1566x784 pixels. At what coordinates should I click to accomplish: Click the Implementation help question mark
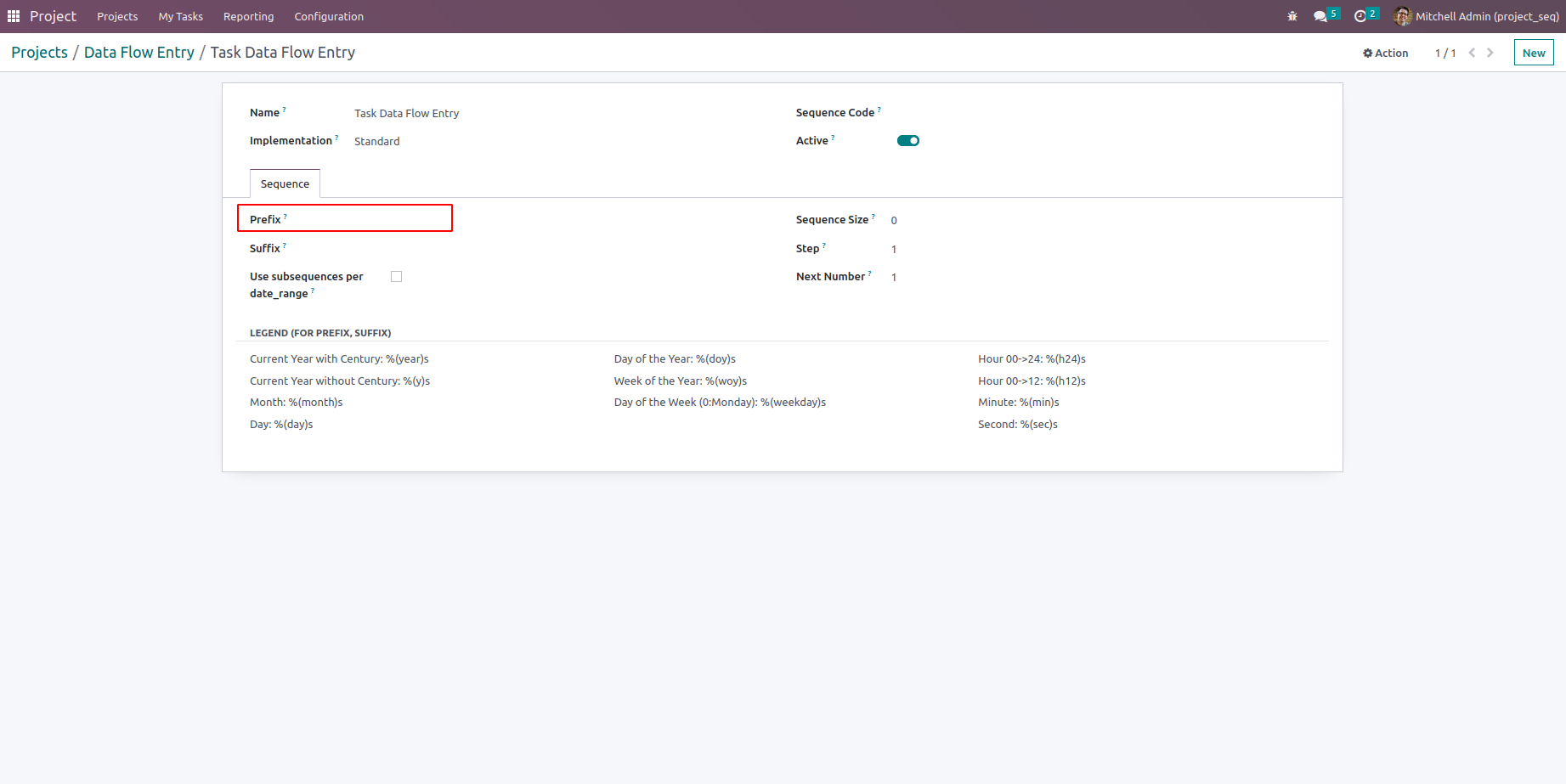[x=336, y=138]
